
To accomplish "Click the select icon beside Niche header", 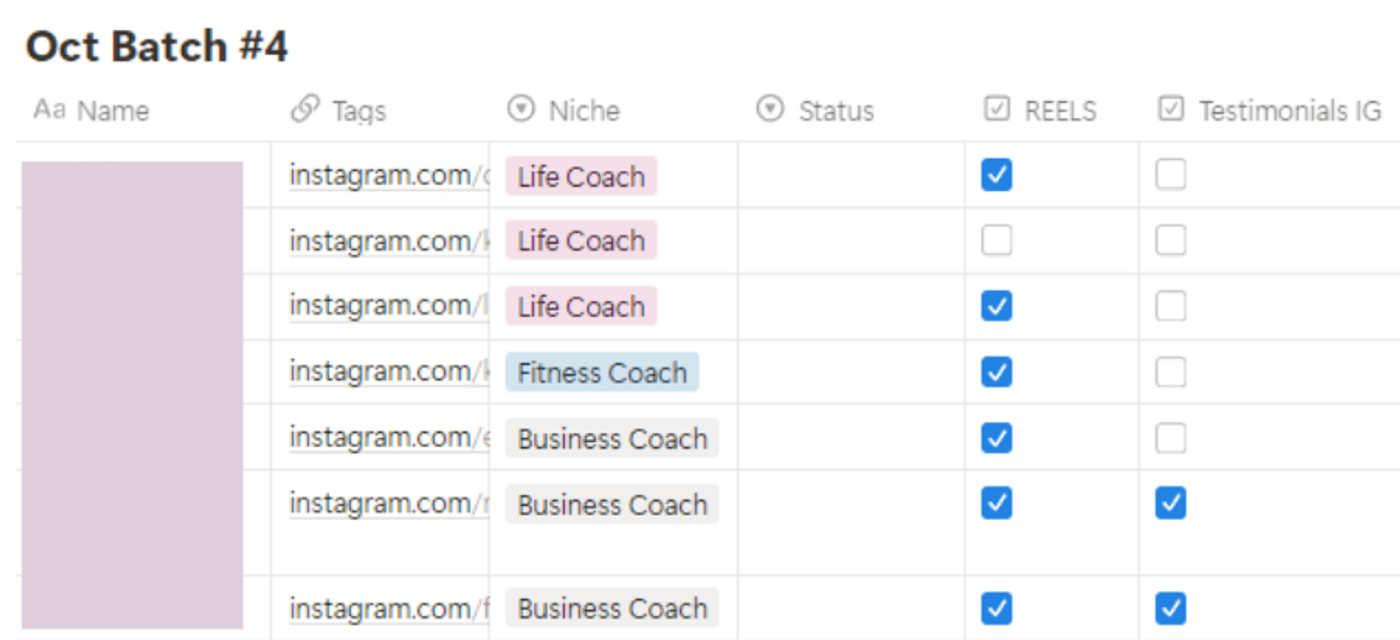I will pyautogui.click(x=521, y=109).
